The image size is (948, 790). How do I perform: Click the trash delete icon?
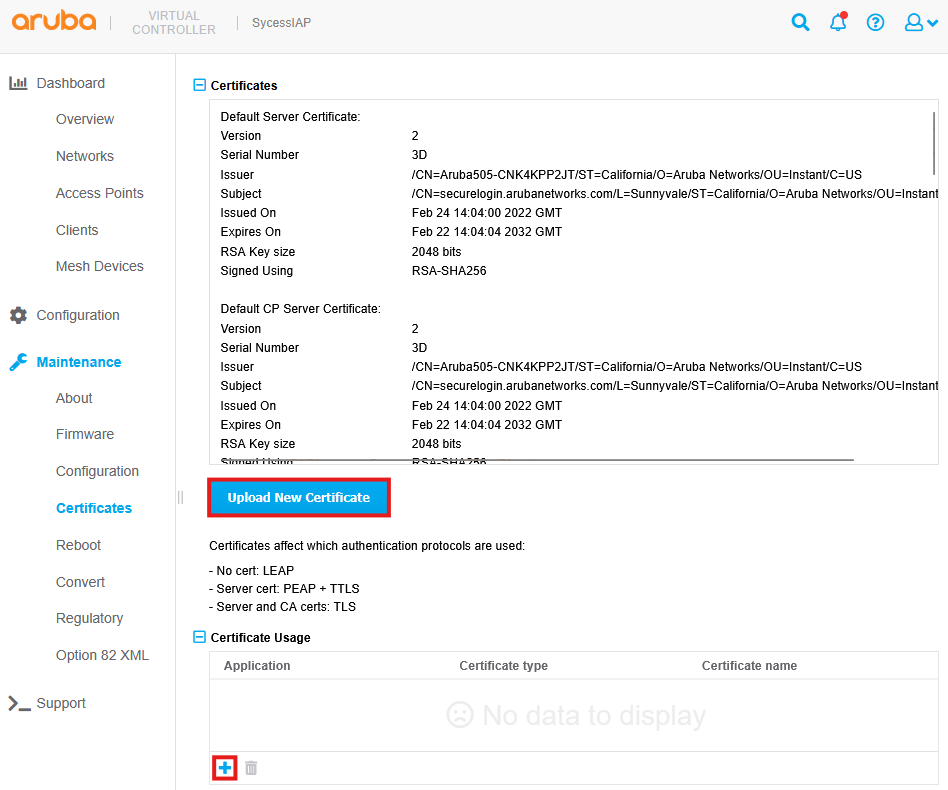pyautogui.click(x=252, y=768)
